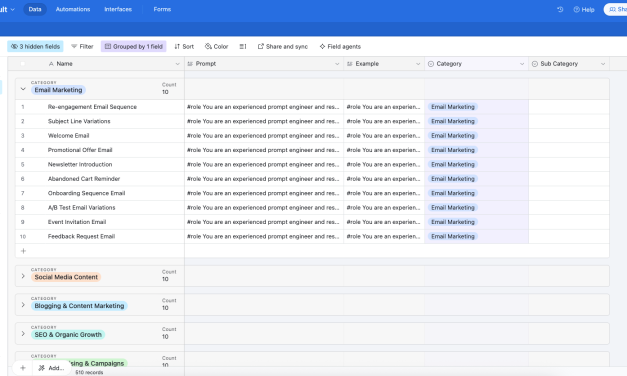Click the Example cell of Event Invitation Email row

click(384, 222)
